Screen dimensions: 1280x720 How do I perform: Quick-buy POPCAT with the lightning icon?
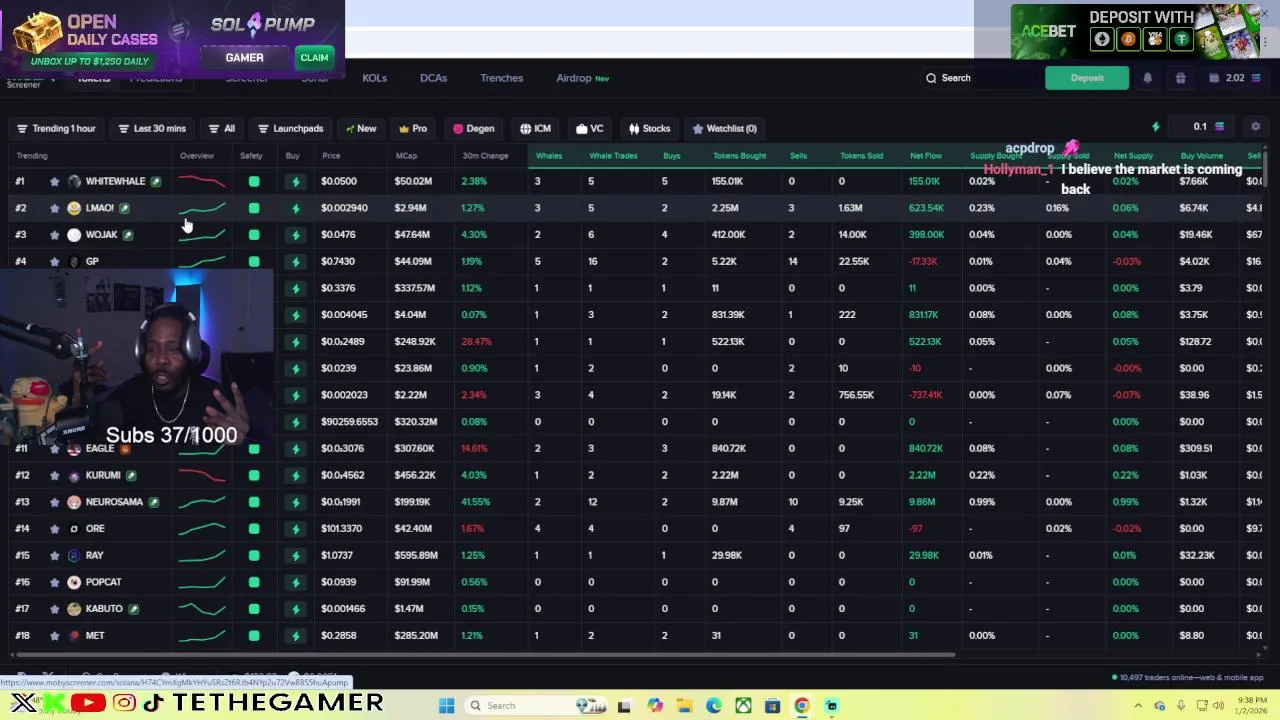point(295,582)
